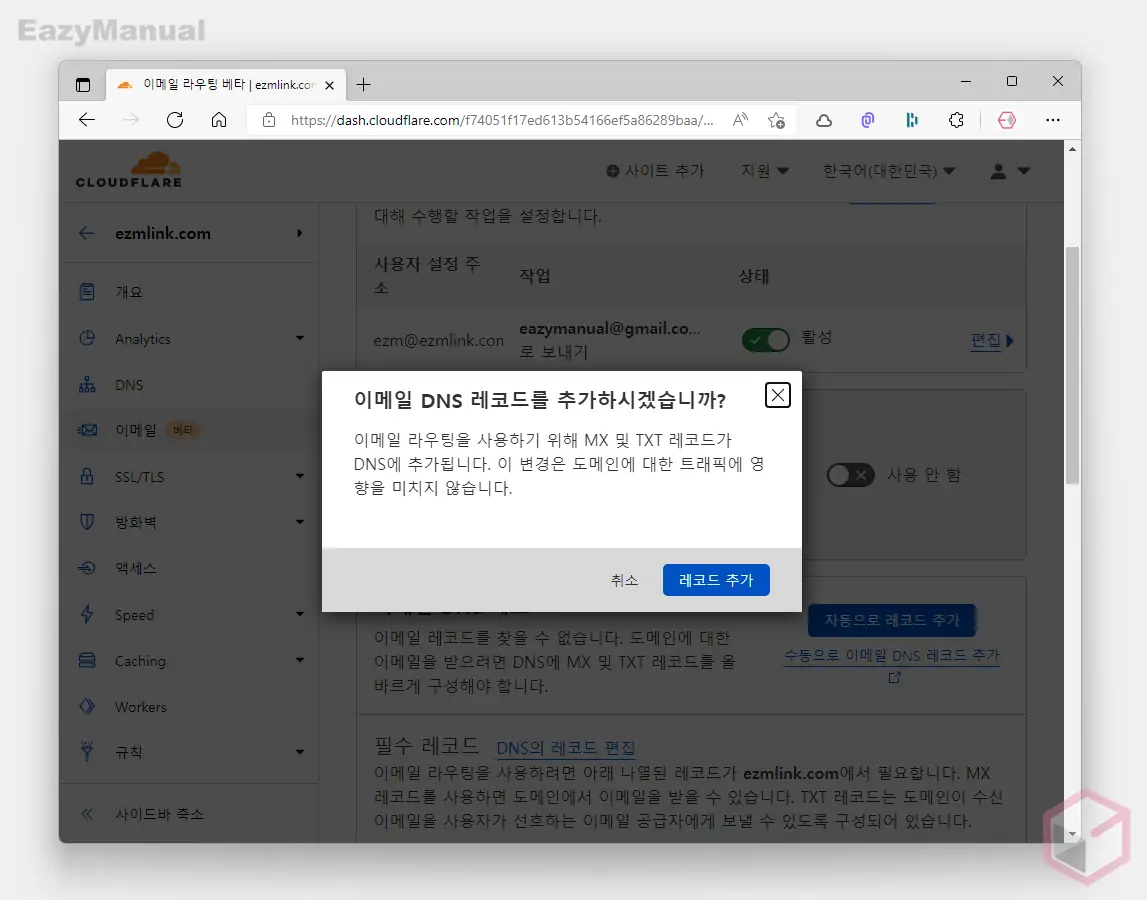Image resolution: width=1147 pixels, height=900 pixels.
Task: Click the browser address bar URL
Action: [x=500, y=119]
